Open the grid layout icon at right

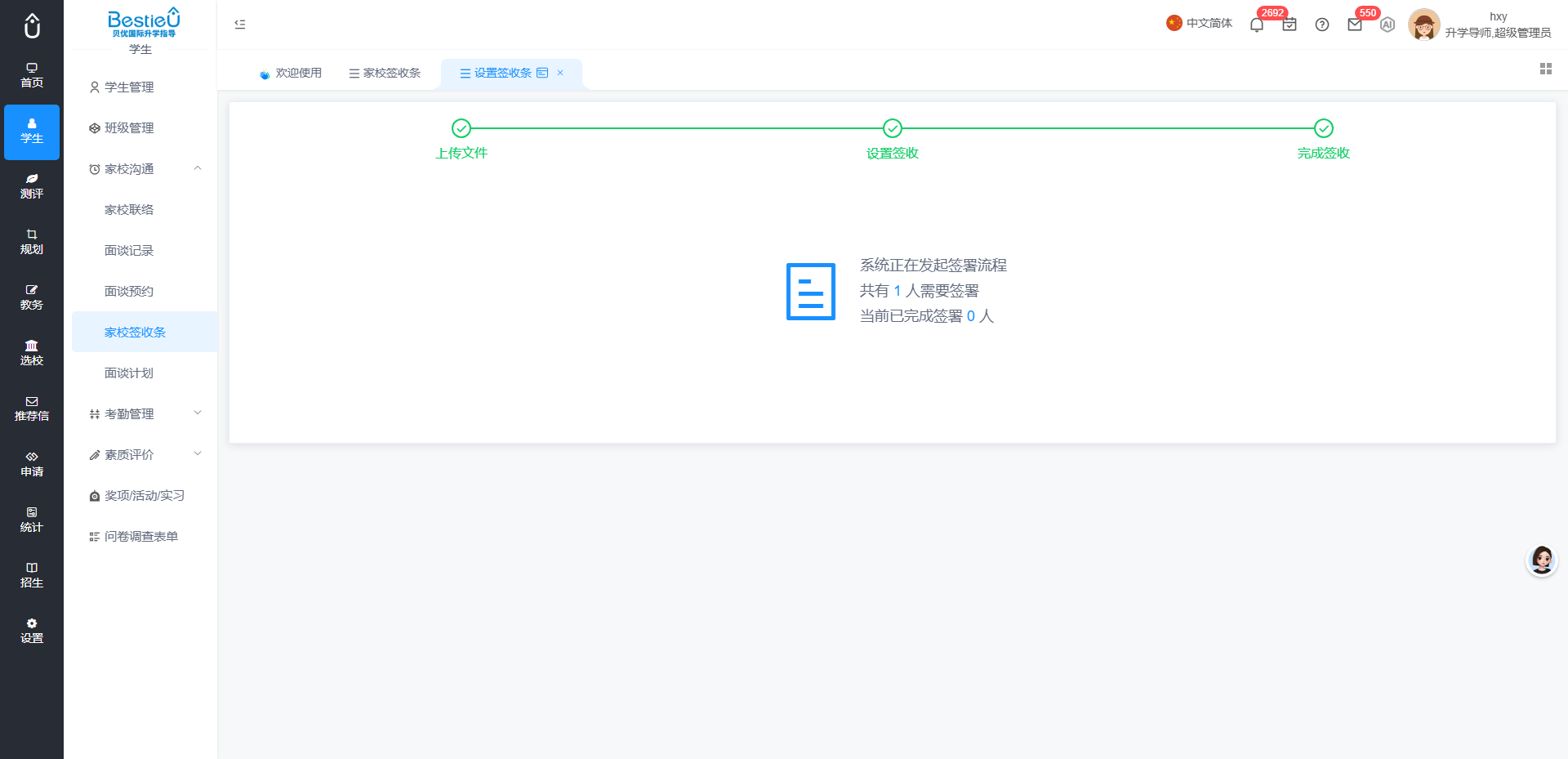[1546, 69]
